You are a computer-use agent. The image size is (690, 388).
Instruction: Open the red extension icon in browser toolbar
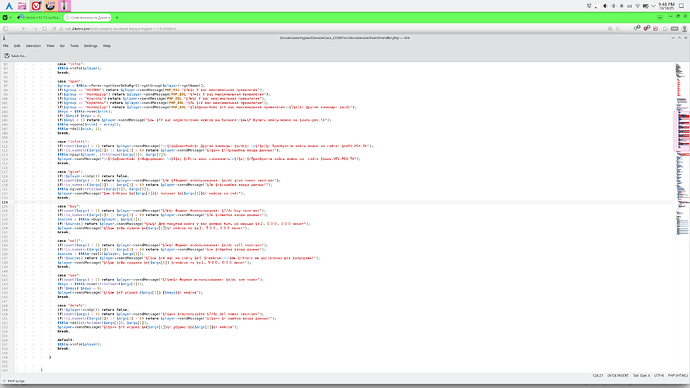(x=655, y=29)
